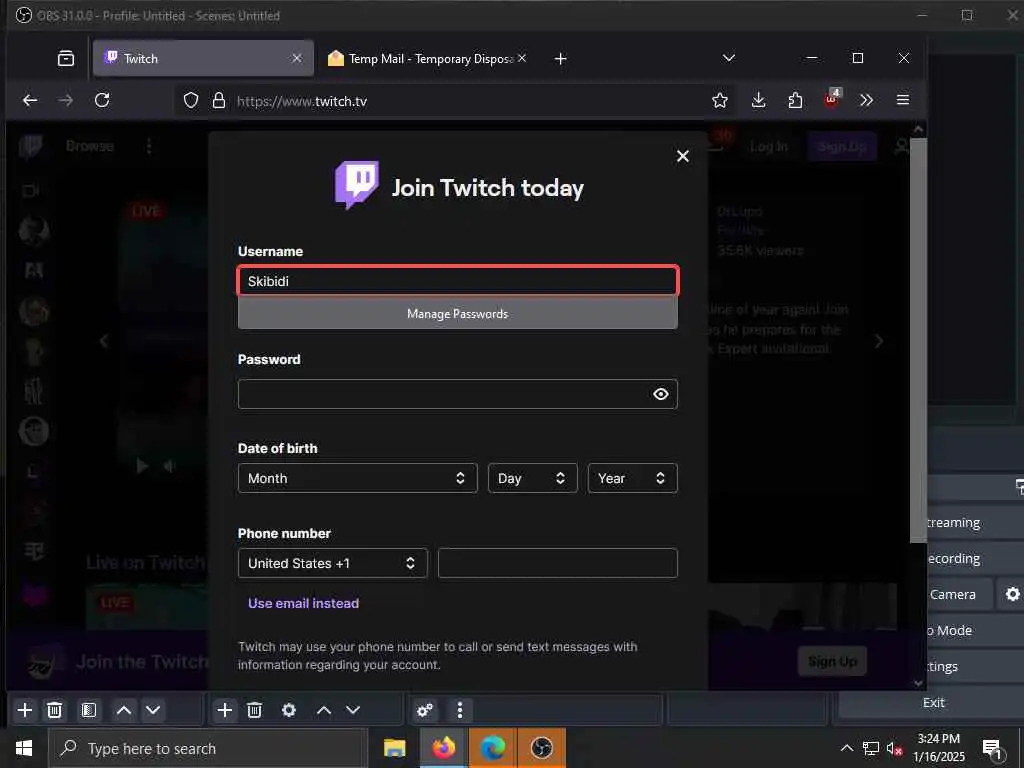
Task: Go back in Firefox
Action: click(30, 100)
